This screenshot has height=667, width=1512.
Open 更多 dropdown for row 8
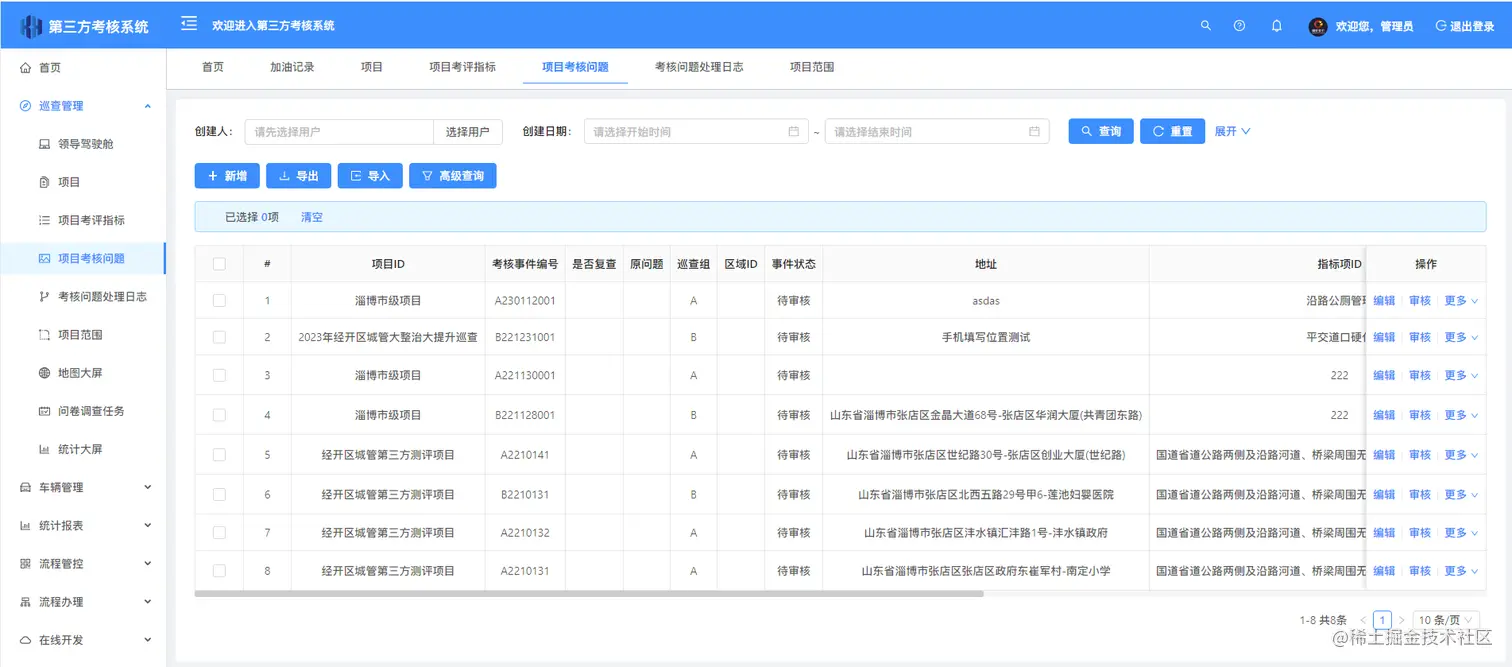coord(1460,570)
